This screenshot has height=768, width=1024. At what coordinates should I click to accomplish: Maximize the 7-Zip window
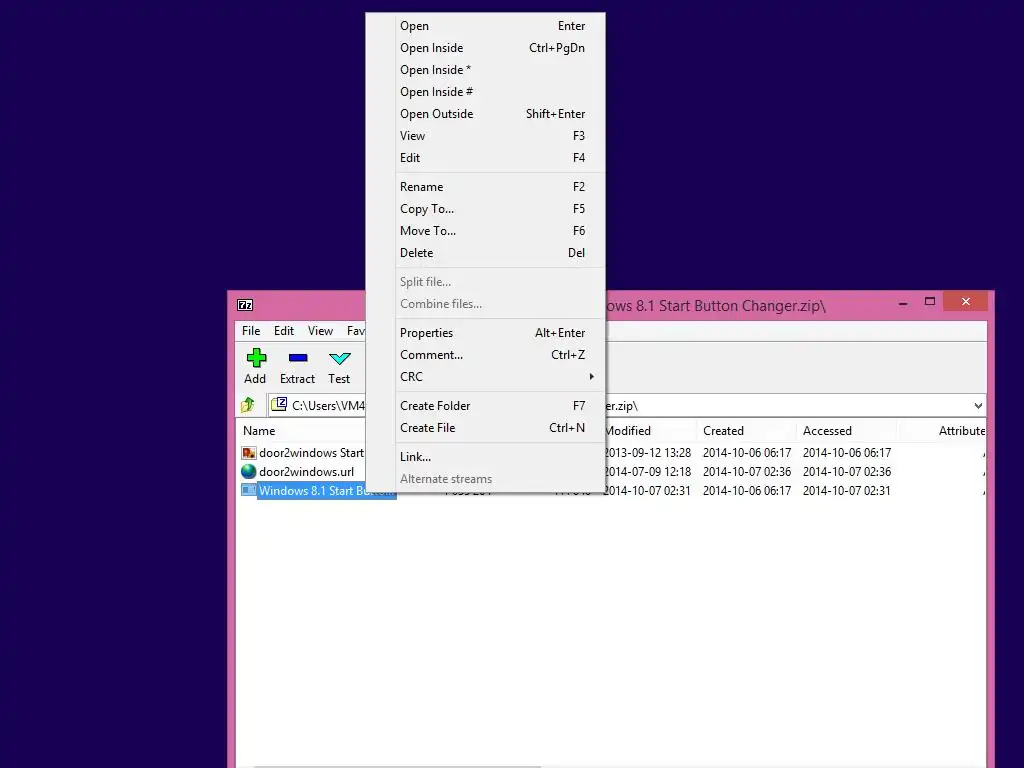click(x=930, y=302)
